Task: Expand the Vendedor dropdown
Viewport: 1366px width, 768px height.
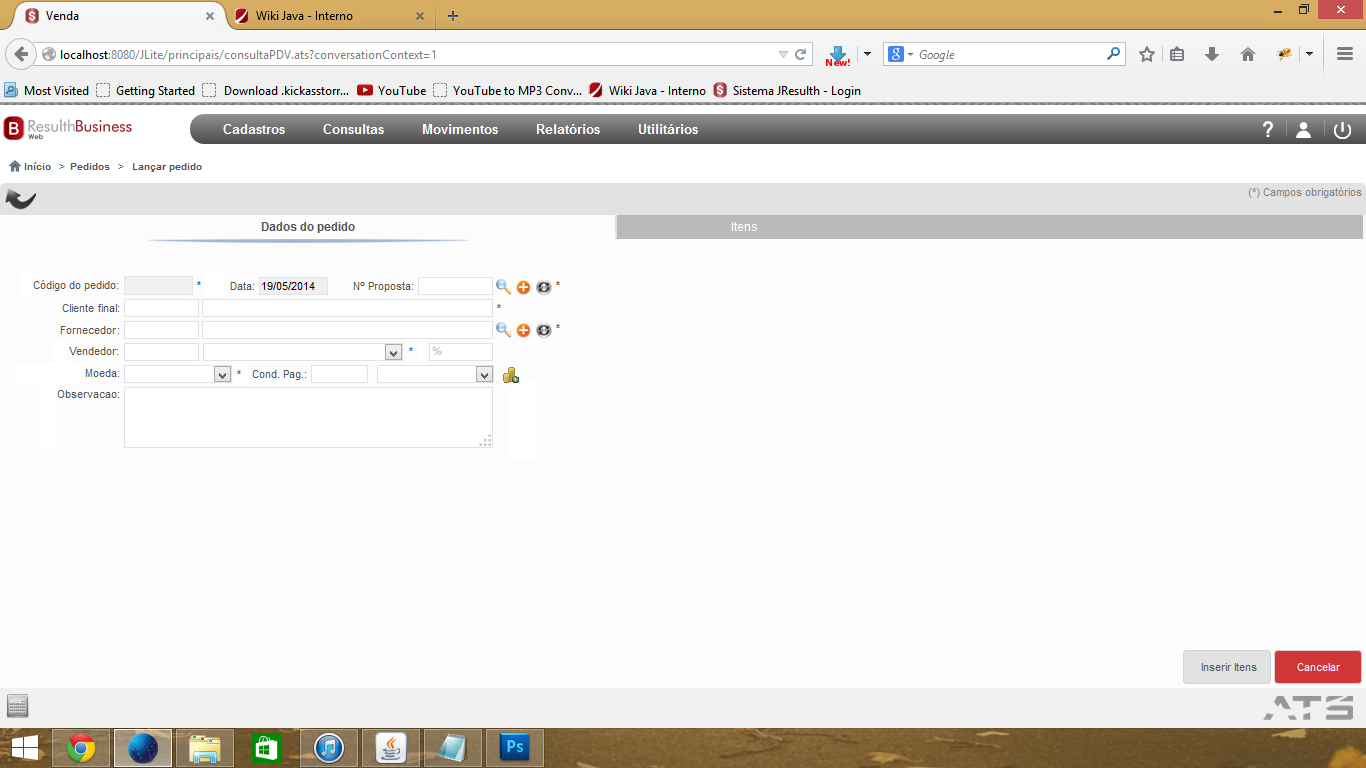Action: (x=393, y=352)
